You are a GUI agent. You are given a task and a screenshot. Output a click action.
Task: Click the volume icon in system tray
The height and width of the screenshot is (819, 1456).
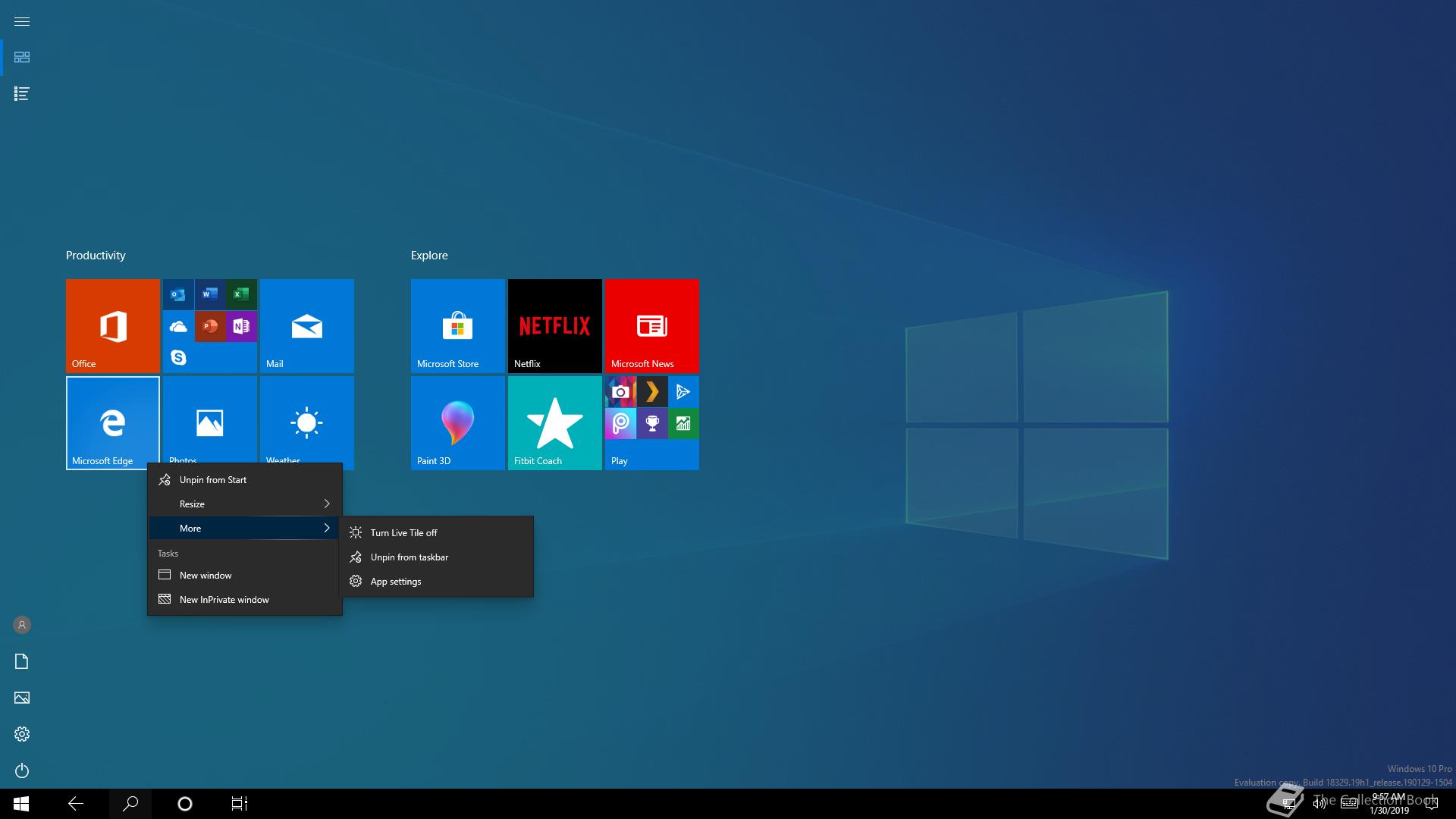1319,804
